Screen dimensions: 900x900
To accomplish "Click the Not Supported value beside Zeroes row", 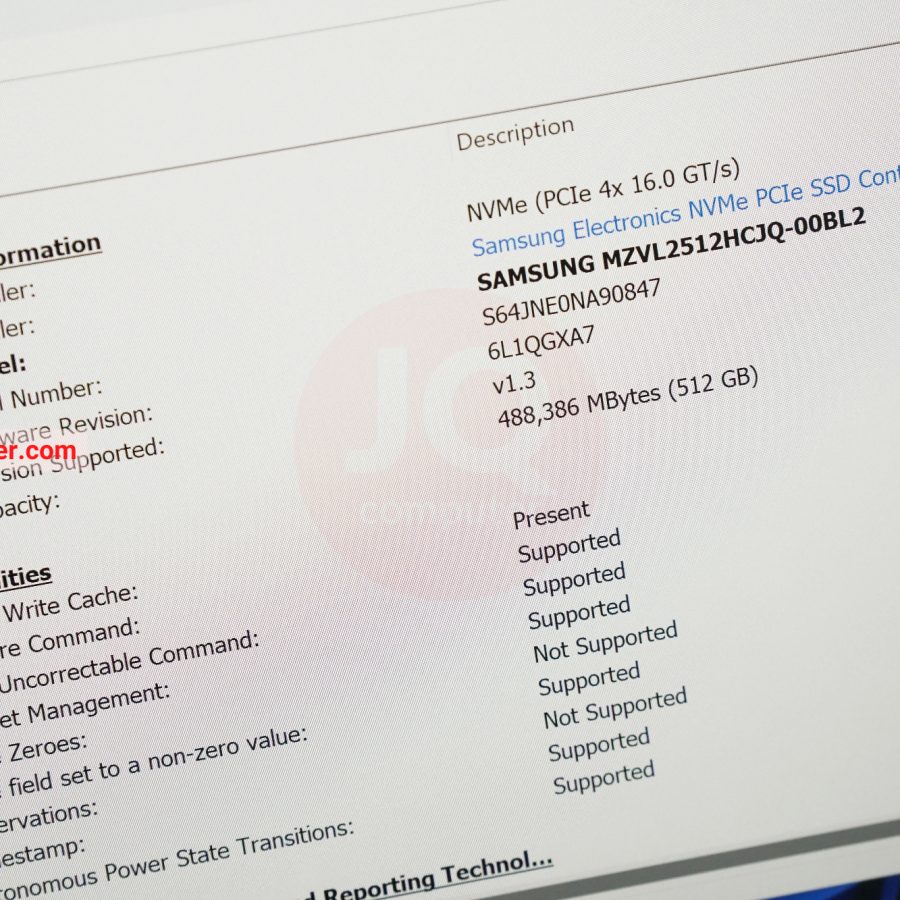I will [x=605, y=642].
